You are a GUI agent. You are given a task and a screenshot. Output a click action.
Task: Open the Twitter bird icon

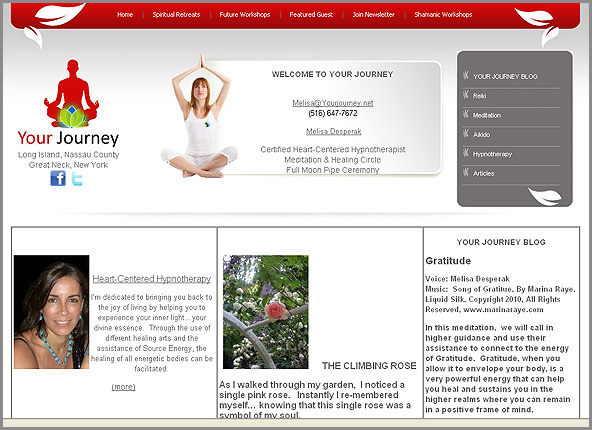point(77,179)
